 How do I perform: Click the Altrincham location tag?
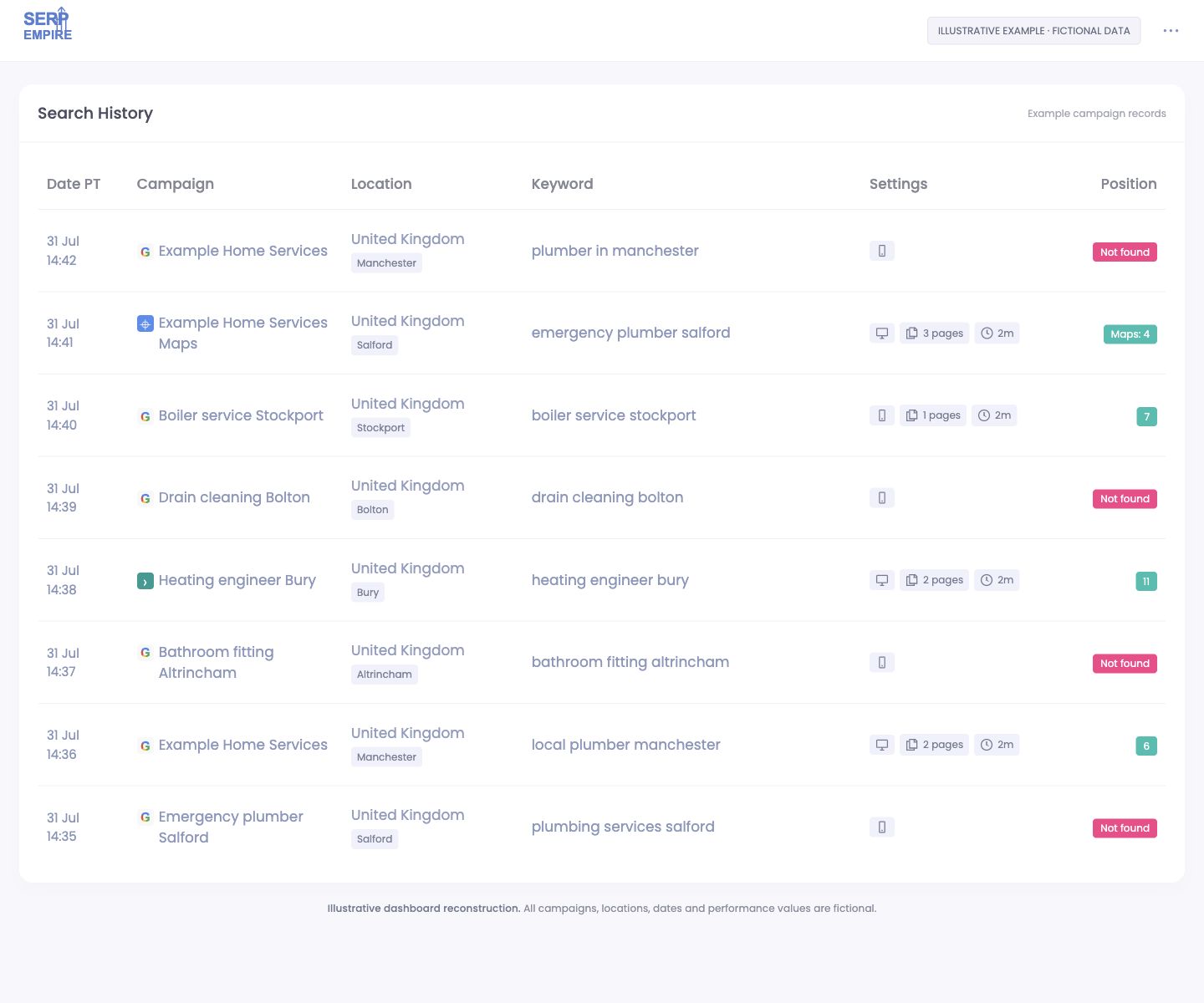coord(385,675)
